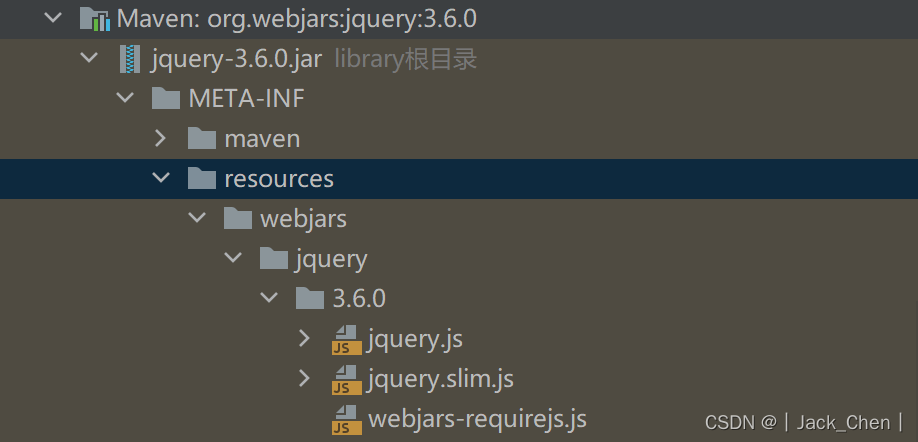Collapse the resources folder
This screenshot has height=442, width=918.
coord(161,177)
